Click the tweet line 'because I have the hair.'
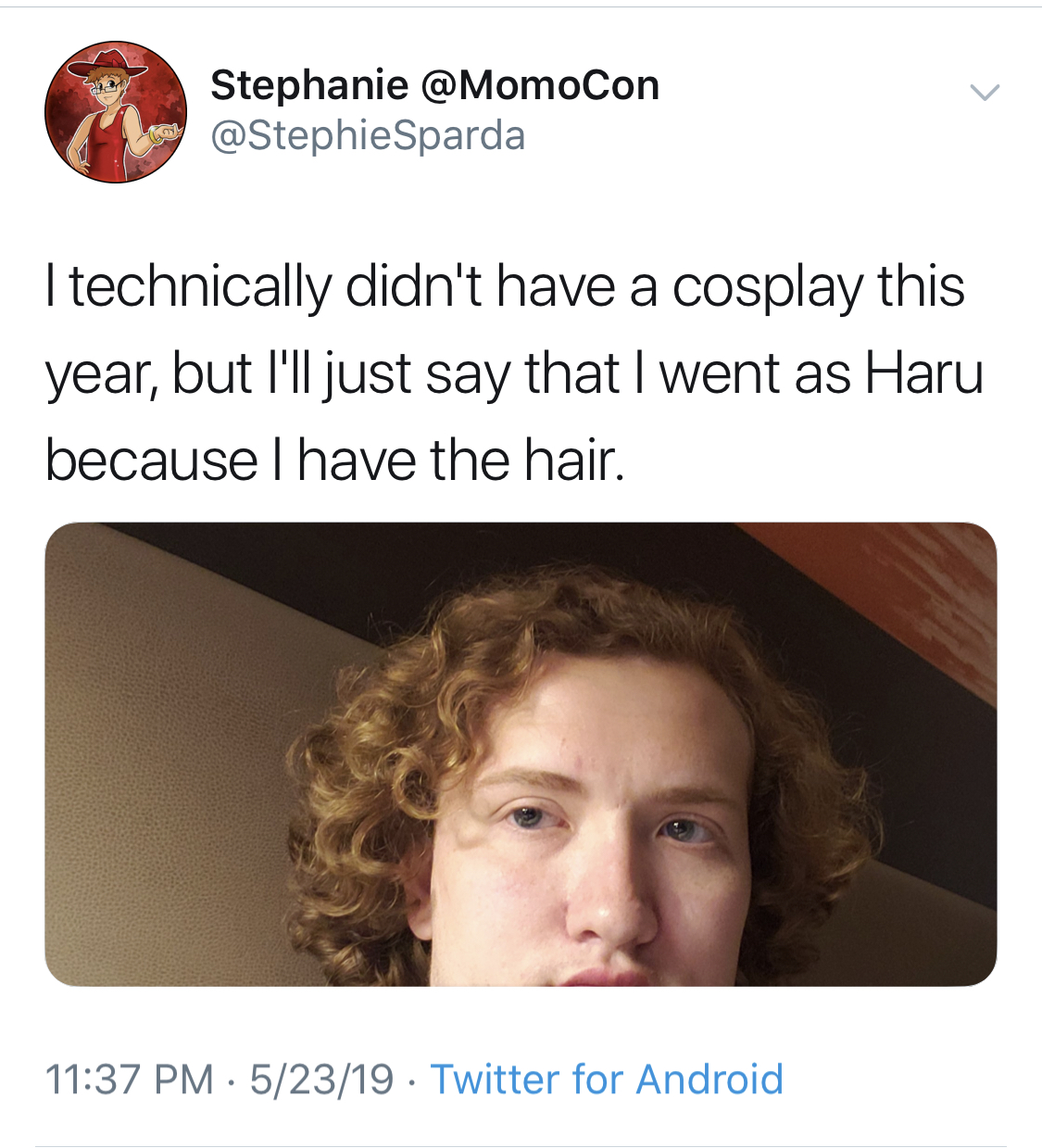1042x1148 pixels. pyautogui.click(x=335, y=460)
